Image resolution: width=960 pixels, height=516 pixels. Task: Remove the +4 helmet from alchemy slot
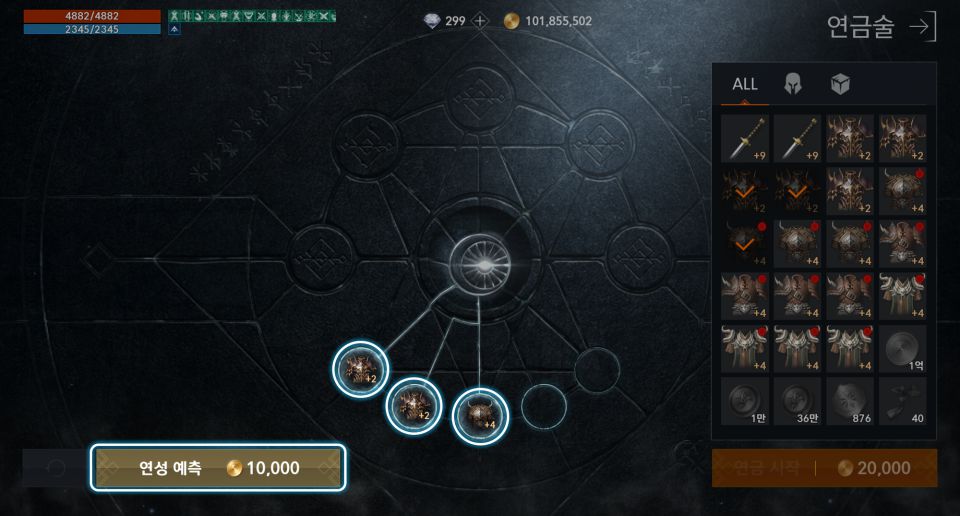480,416
